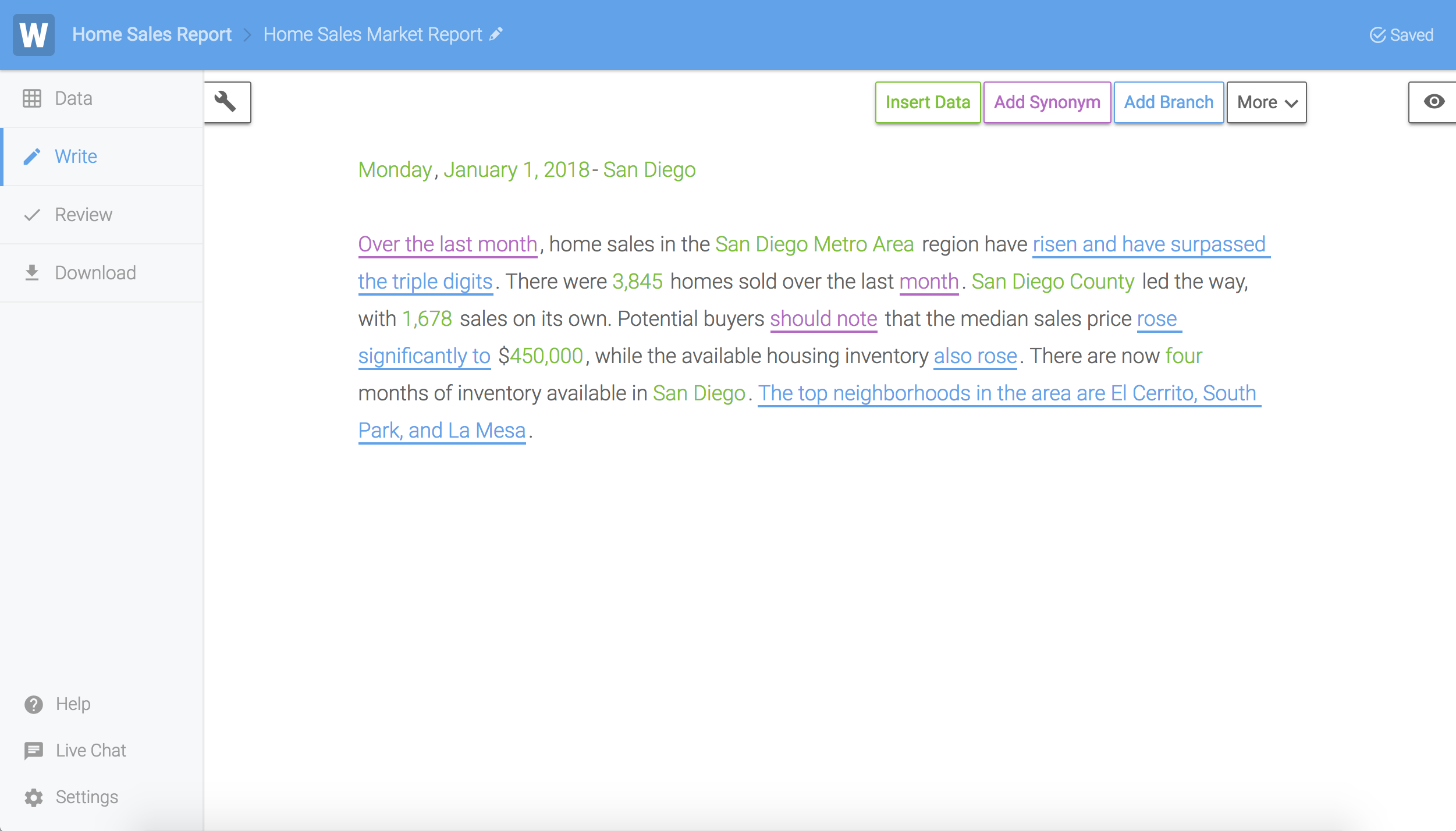Select the 'Over the last month' synonym

(x=448, y=244)
